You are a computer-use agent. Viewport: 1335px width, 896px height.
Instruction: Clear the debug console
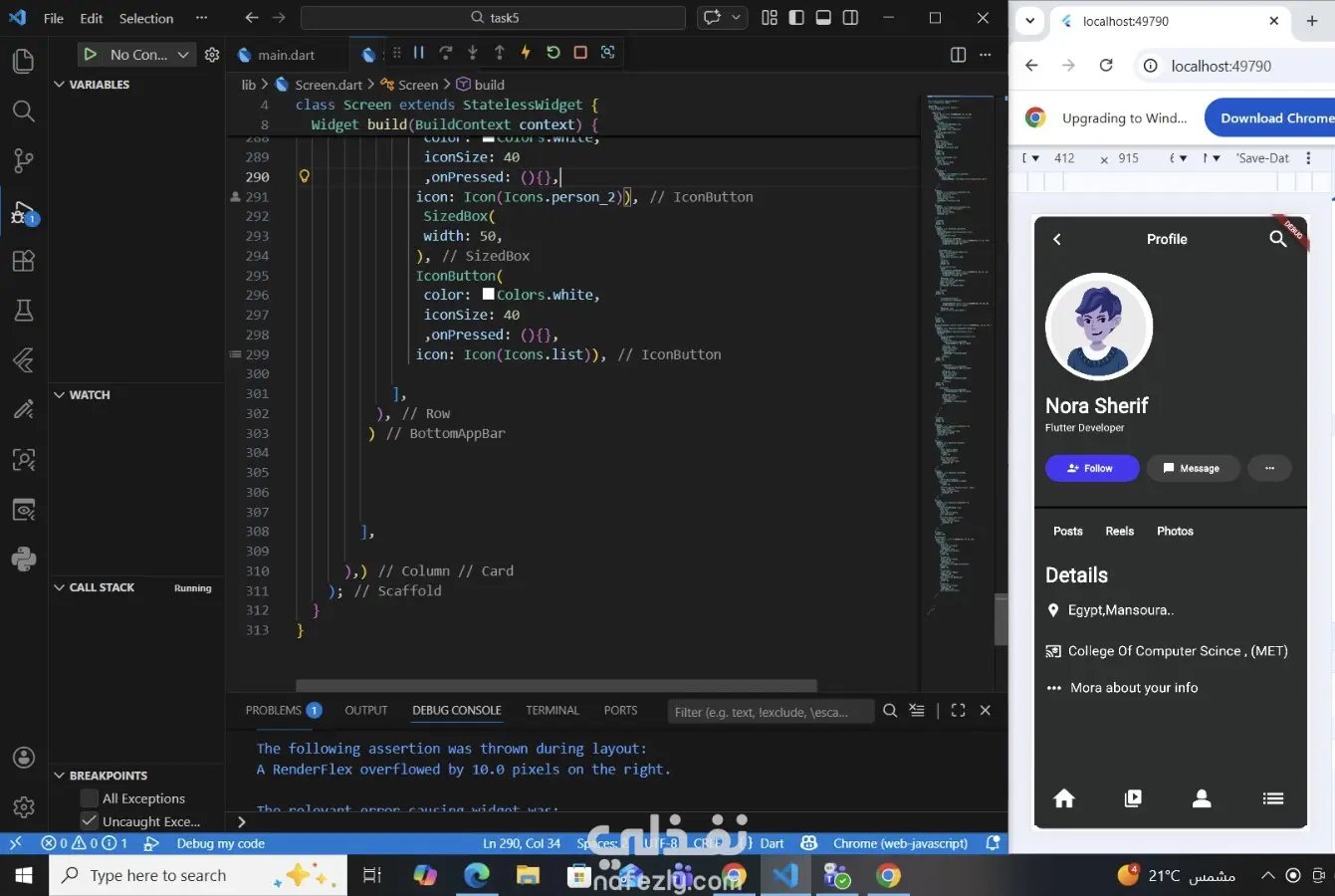(x=917, y=710)
